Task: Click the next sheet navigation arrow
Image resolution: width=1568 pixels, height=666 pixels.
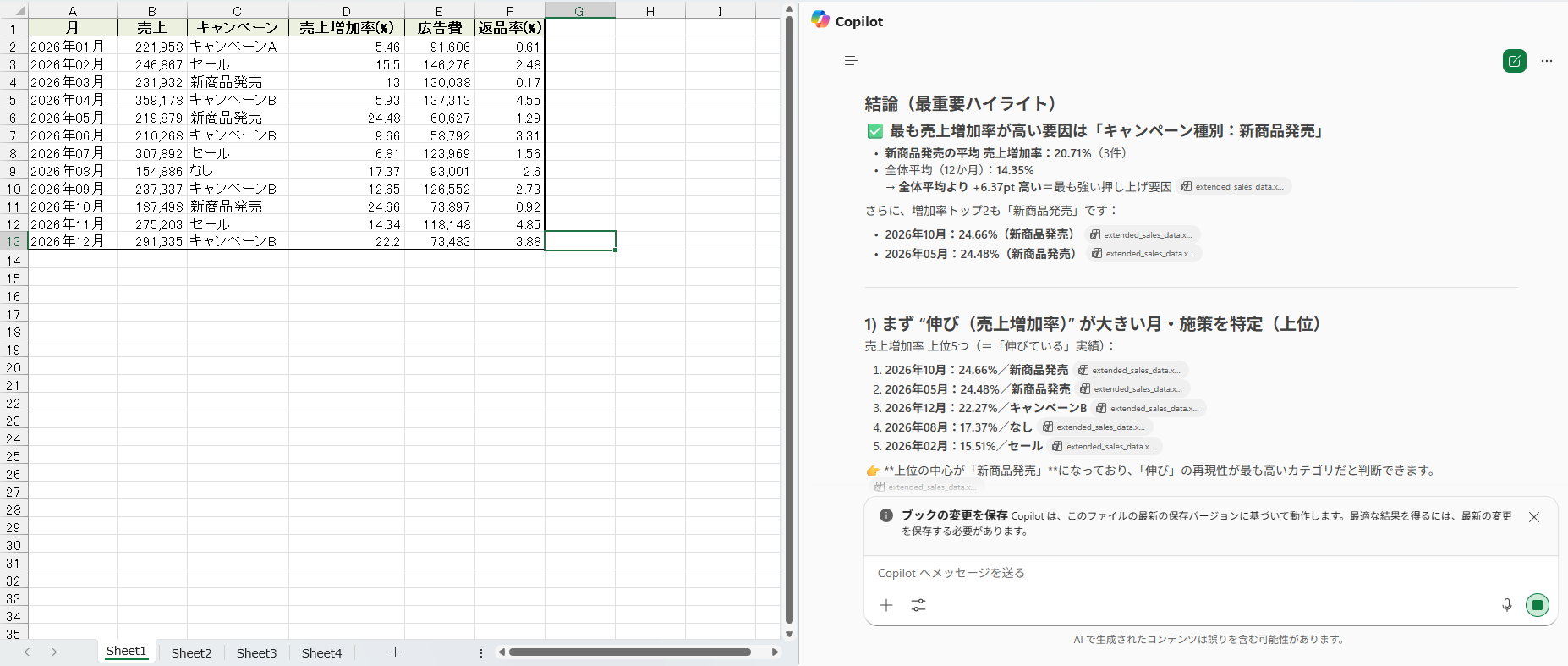Action: tap(54, 652)
